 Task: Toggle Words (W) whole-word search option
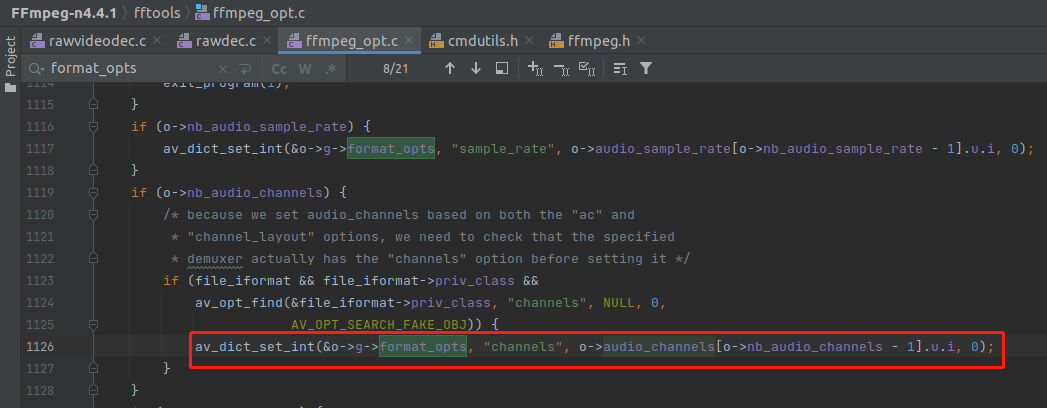305,69
